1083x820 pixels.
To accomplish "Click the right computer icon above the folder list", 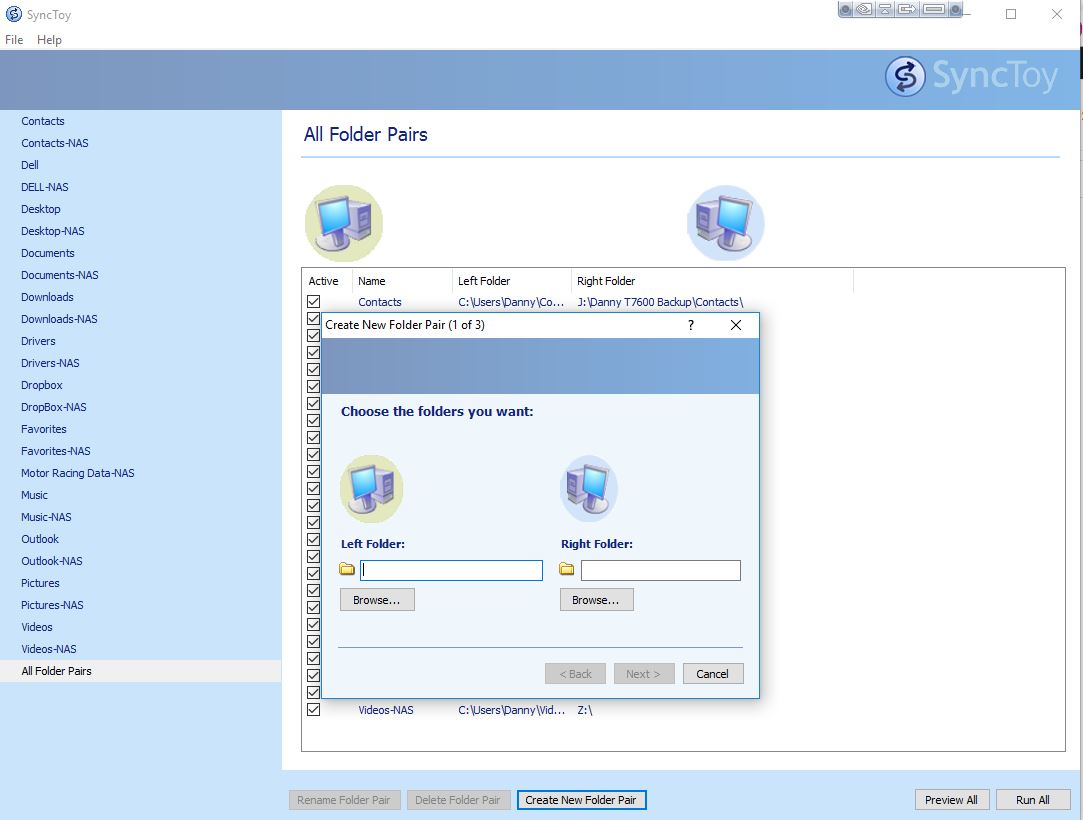I will coord(725,223).
